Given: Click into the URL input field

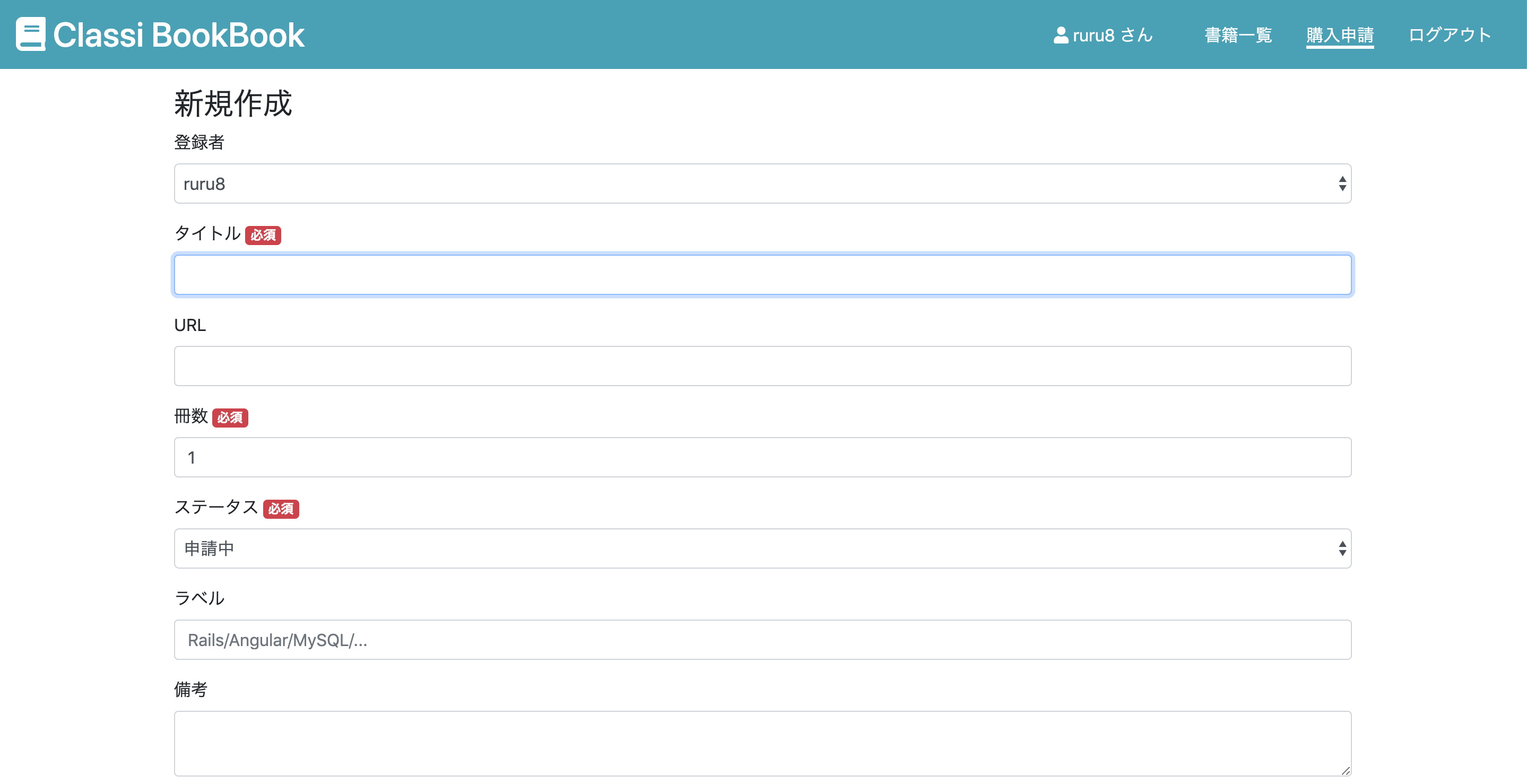Looking at the screenshot, I should point(762,366).
